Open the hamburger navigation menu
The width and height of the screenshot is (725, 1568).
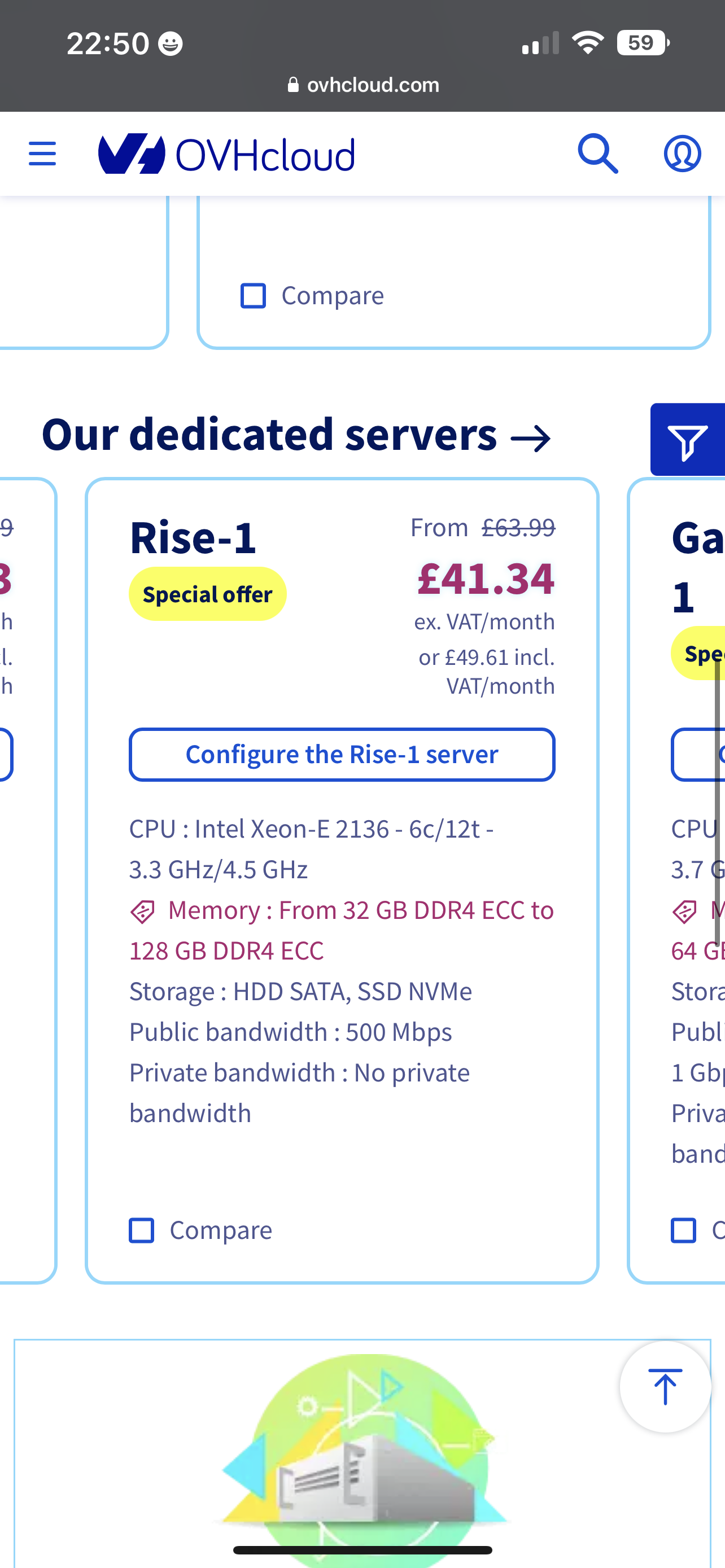tap(42, 154)
